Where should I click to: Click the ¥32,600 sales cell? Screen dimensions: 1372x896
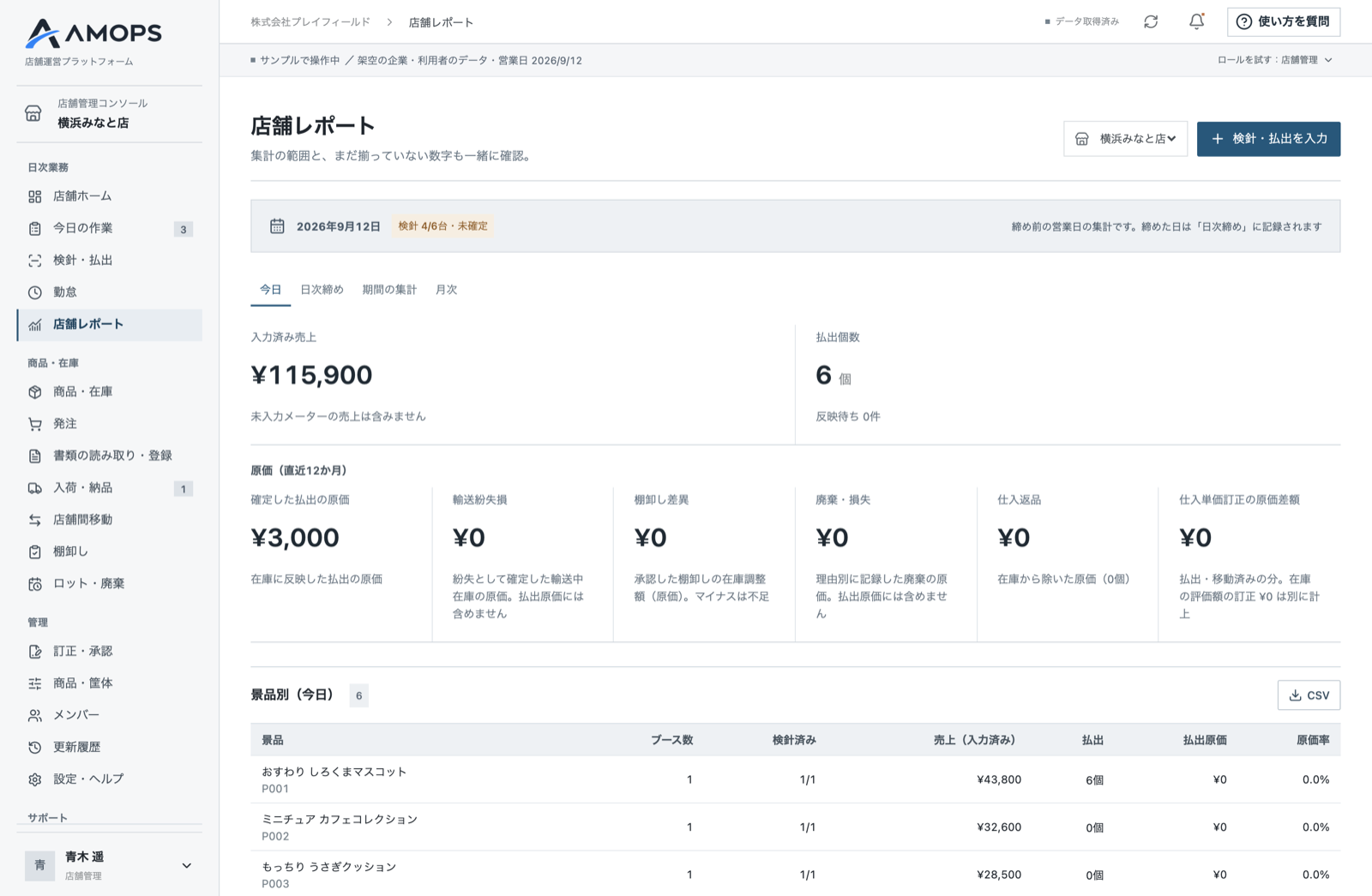999,827
